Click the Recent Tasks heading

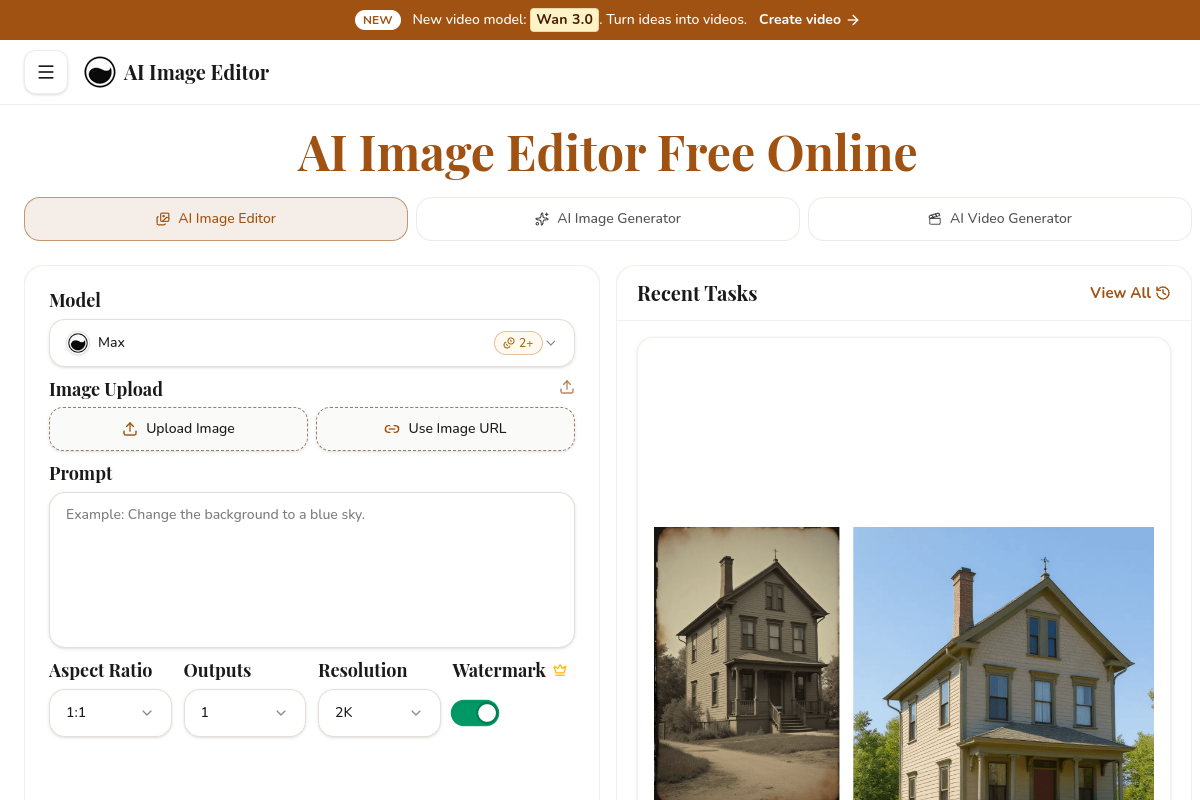pos(697,293)
